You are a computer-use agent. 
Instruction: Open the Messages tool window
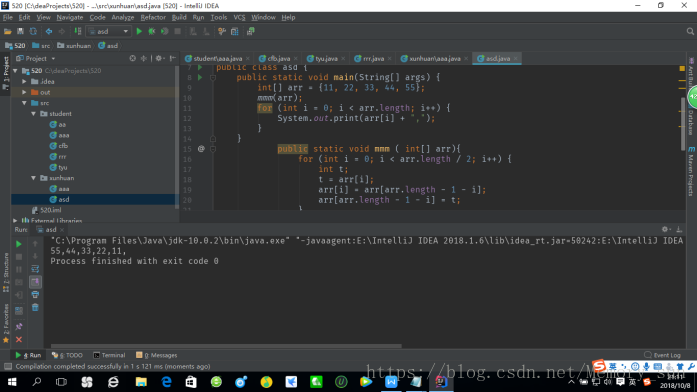click(156, 355)
